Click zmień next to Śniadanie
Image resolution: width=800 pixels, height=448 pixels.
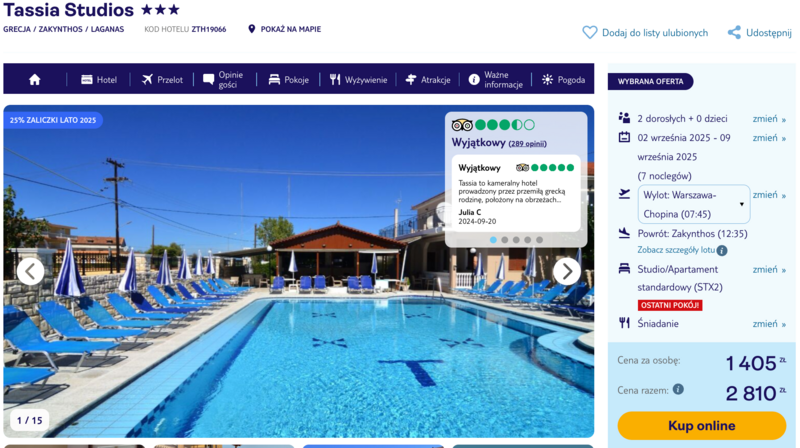point(769,324)
